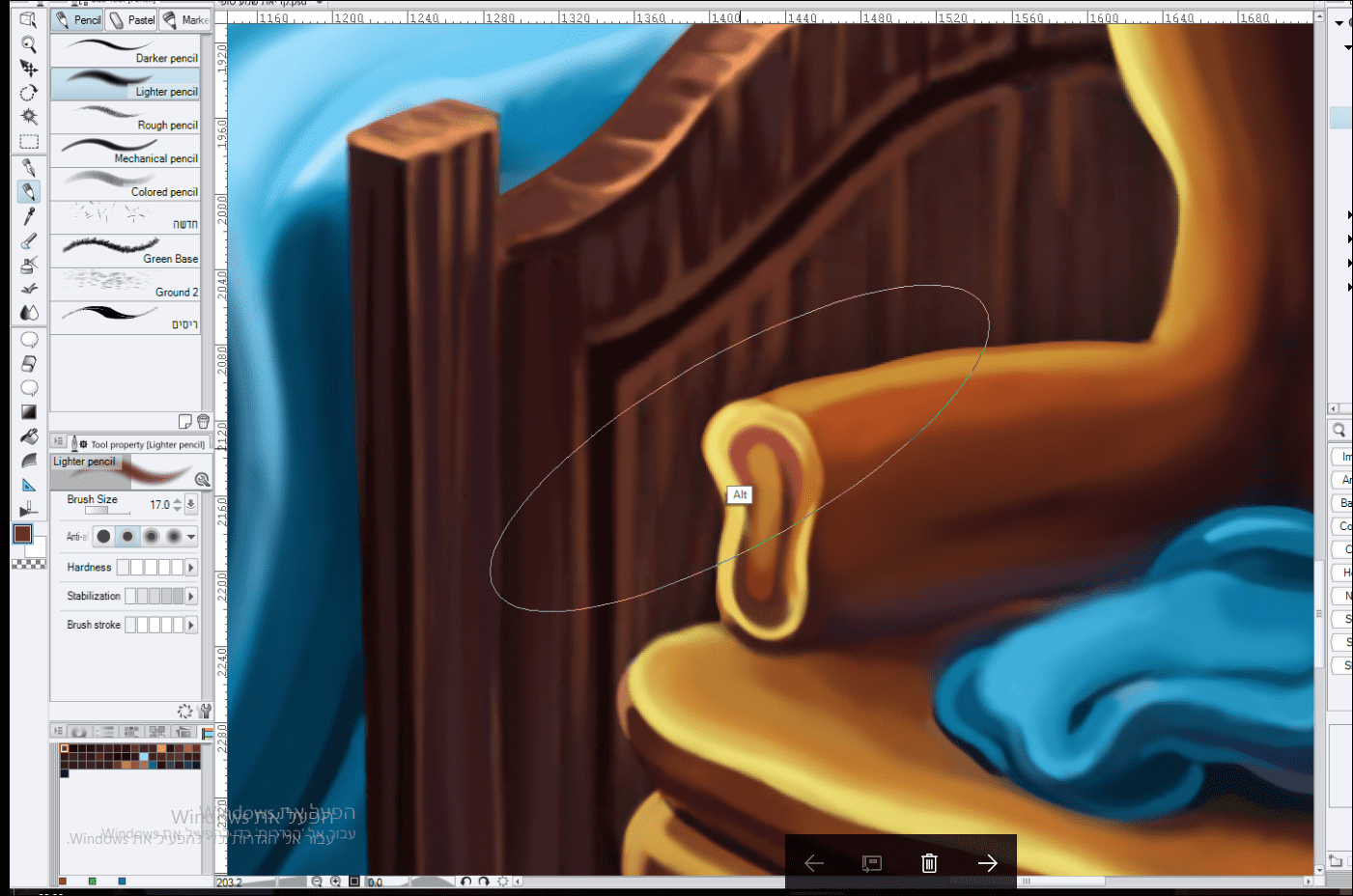
Task: Open the color set panel menu
Action: point(58,732)
